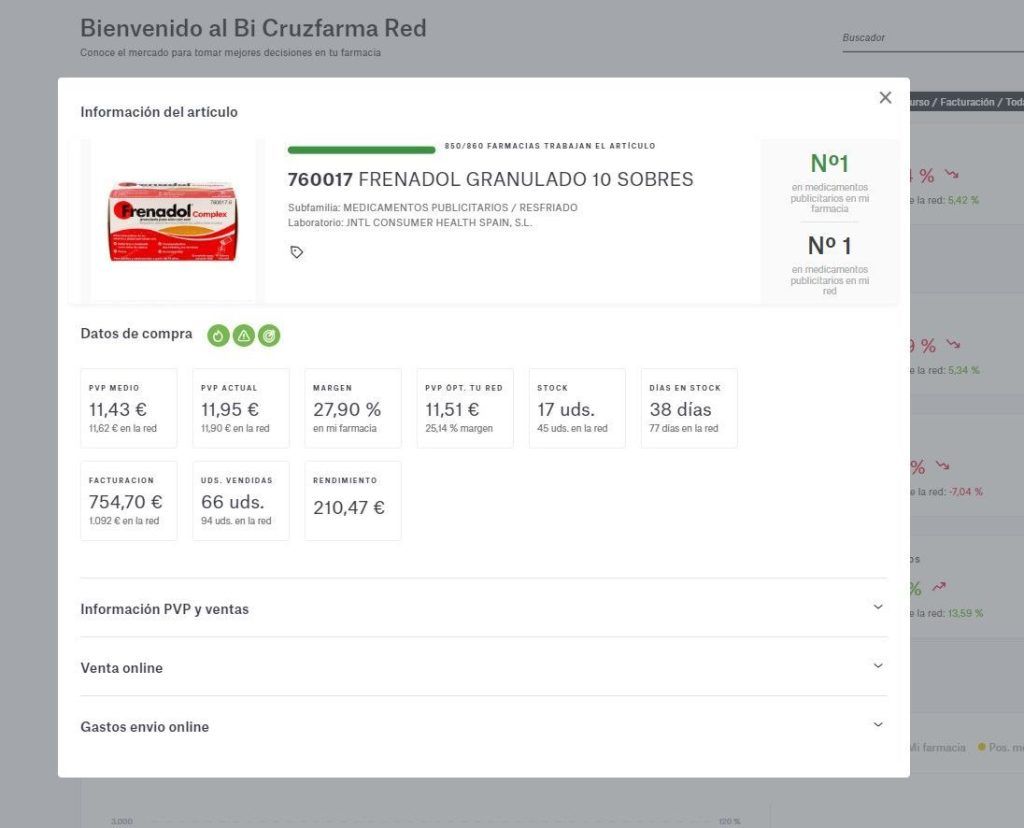This screenshot has height=828, width=1024.
Task: Expand the Gastos envio online section
Action: pyautogui.click(x=483, y=726)
